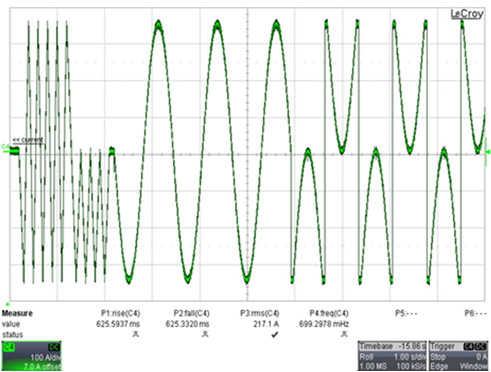Click the P2 fall status icon
The image size is (491, 372).
point(205,334)
